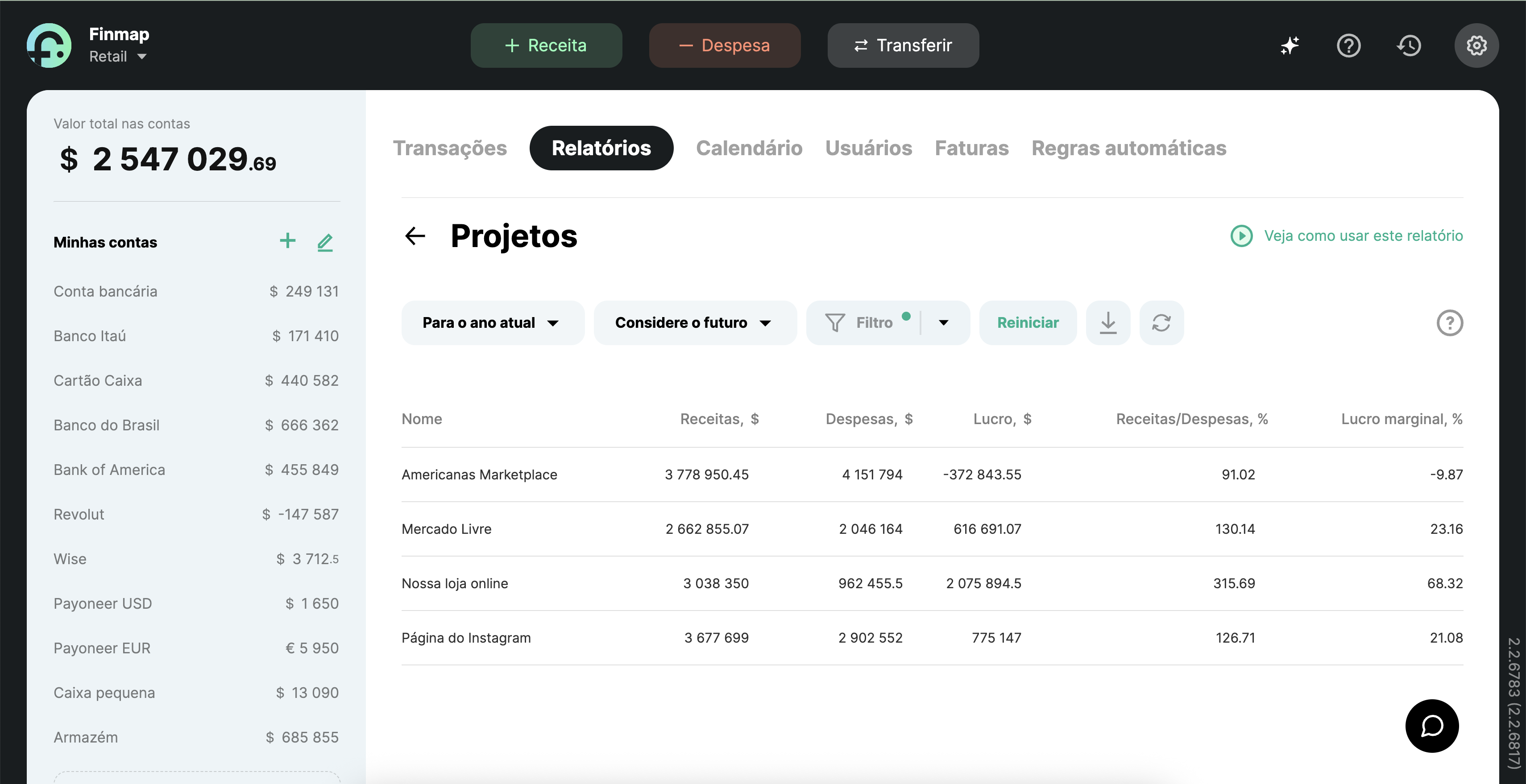Click the Finmap logo icon

pyautogui.click(x=49, y=45)
